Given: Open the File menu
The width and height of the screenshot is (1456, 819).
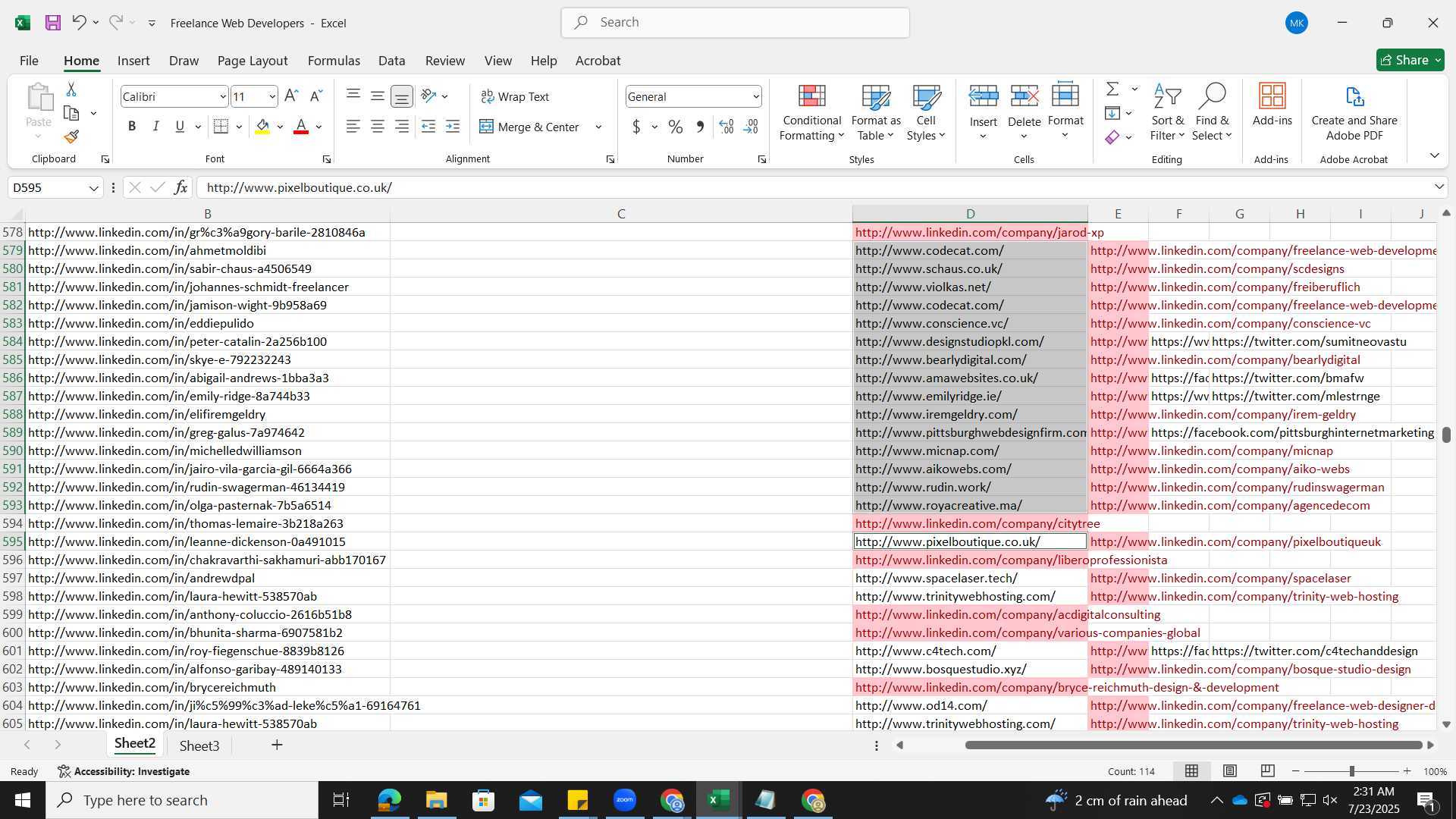Looking at the screenshot, I should (x=29, y=61).
